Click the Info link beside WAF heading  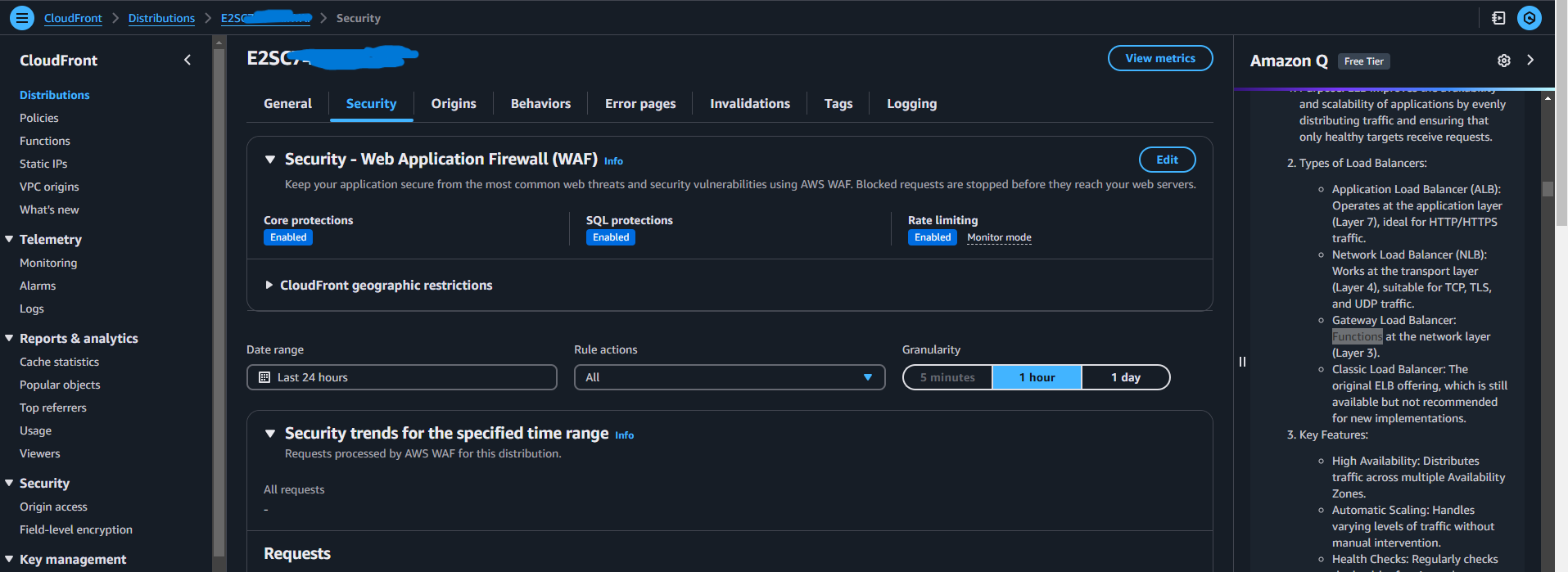[613, 161]
